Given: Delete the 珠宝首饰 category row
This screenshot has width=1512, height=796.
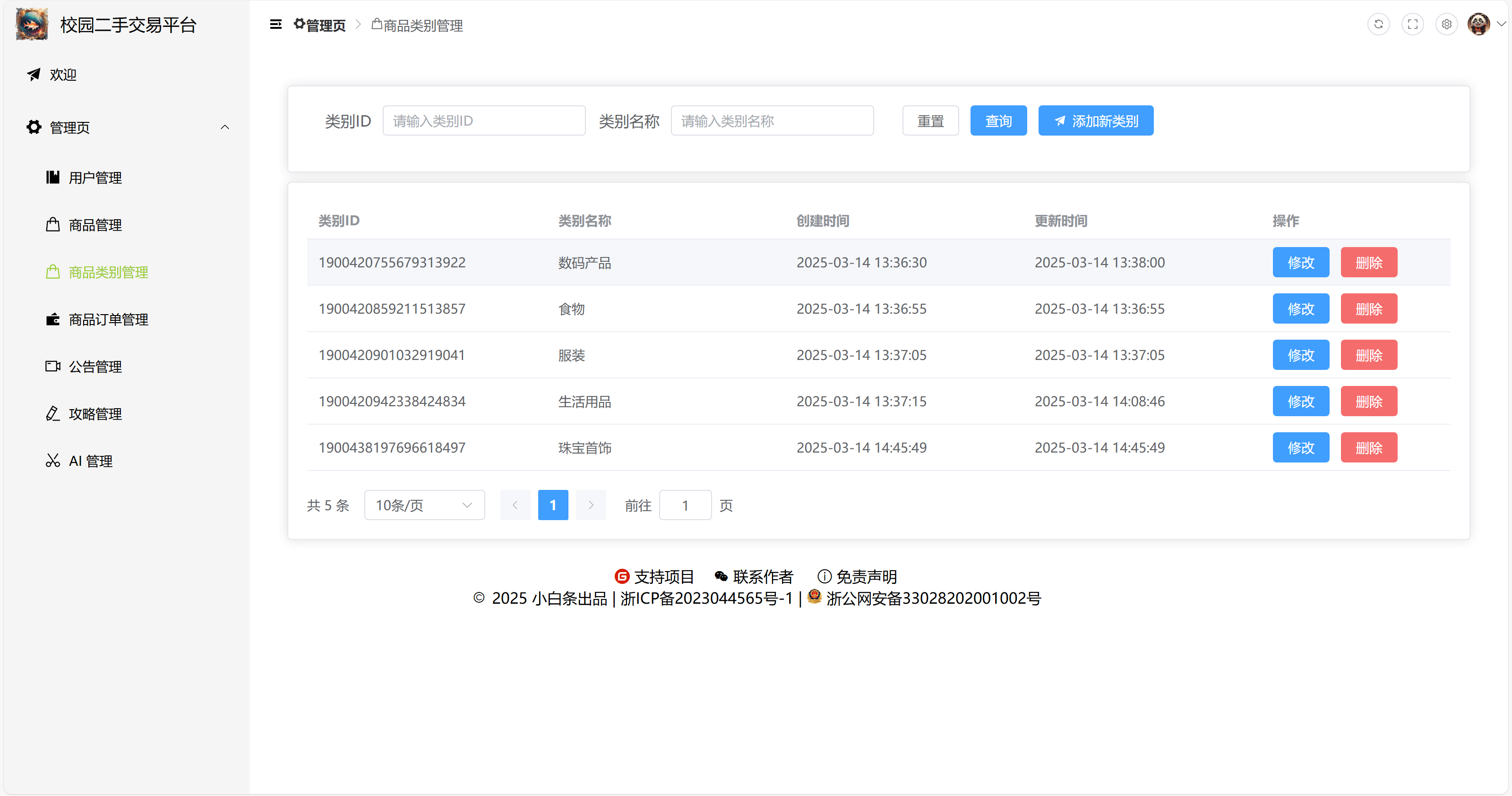Looking at the screenshot, I should coord(1368,447).
